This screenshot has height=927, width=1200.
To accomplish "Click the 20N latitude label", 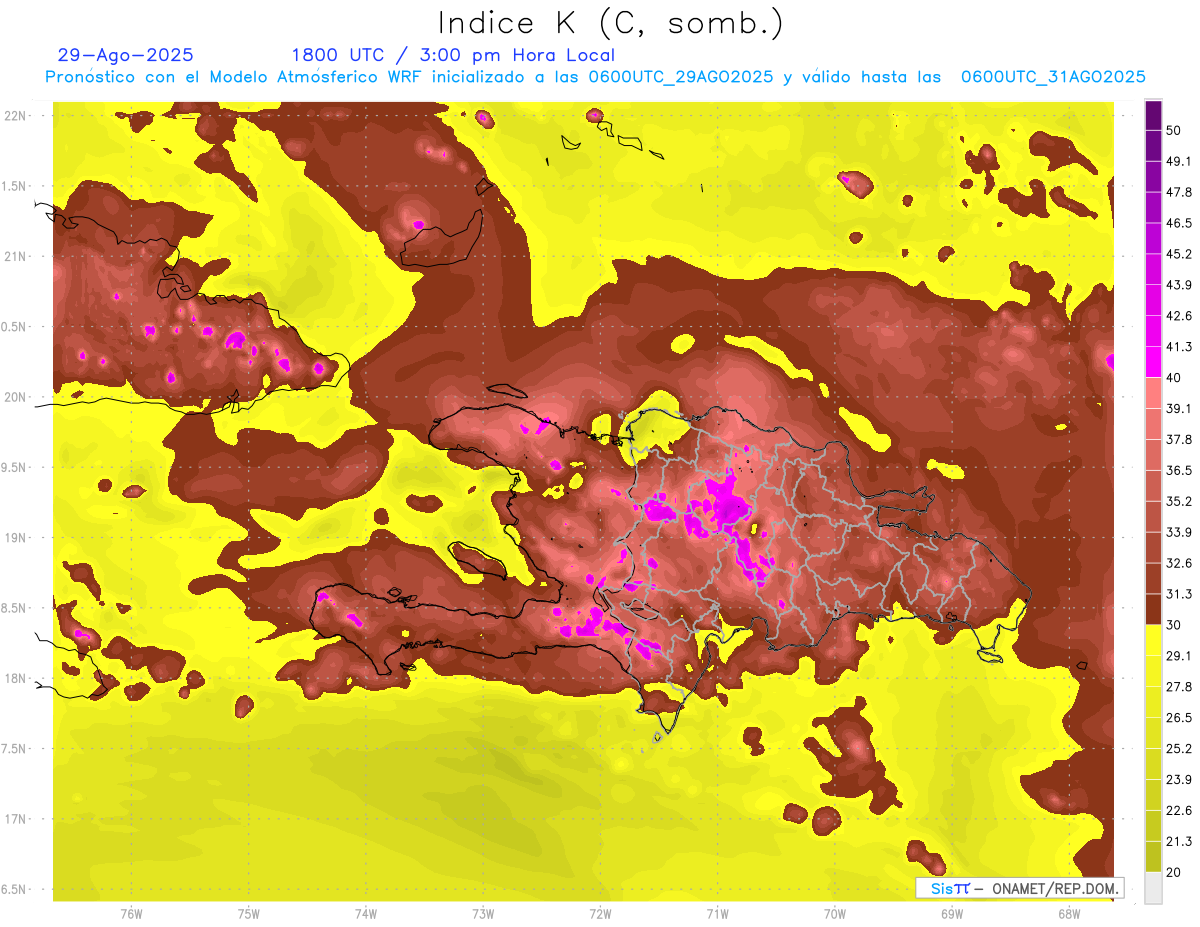I will click(16, 397).
